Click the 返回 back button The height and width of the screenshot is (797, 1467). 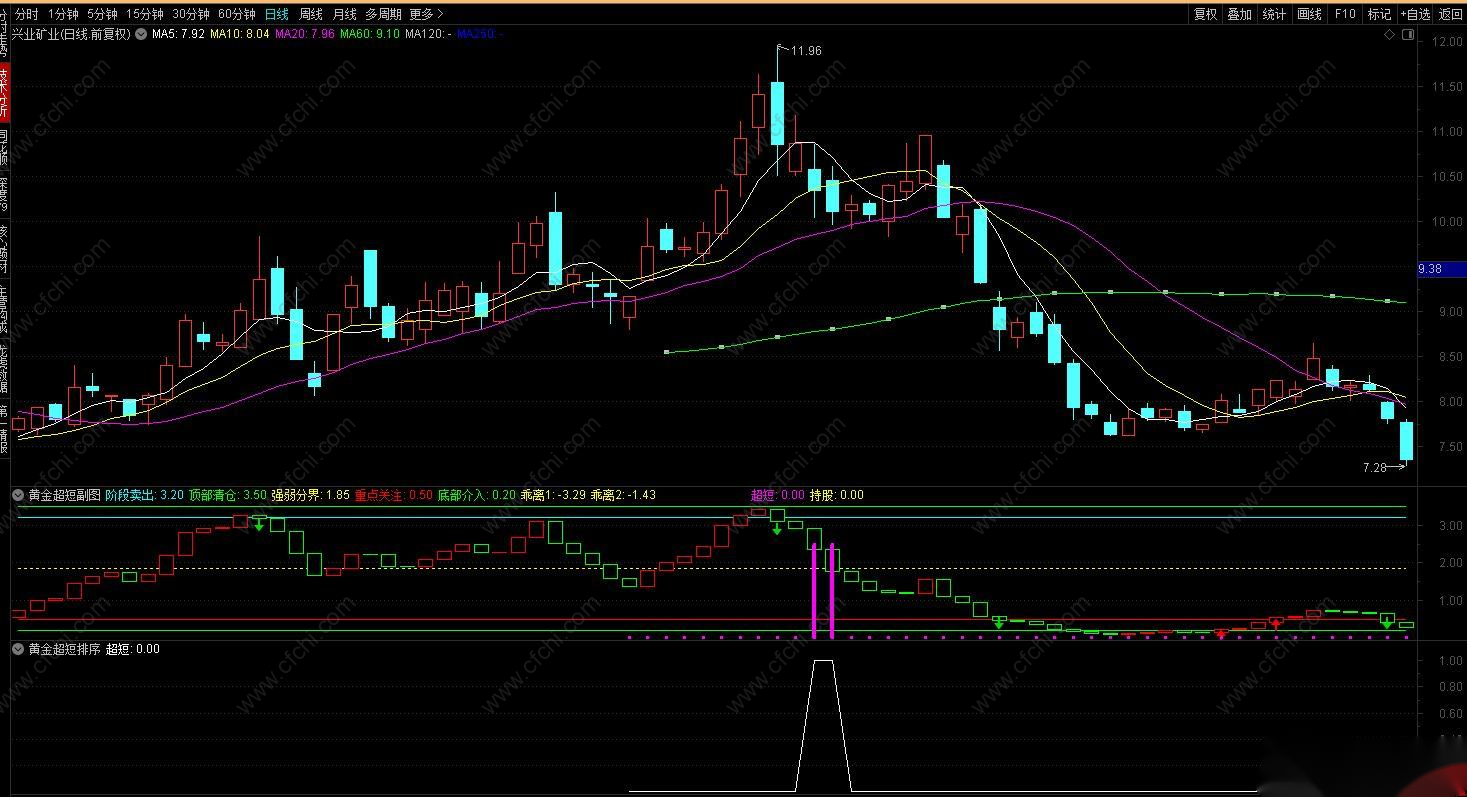[x=1450, y=14]
